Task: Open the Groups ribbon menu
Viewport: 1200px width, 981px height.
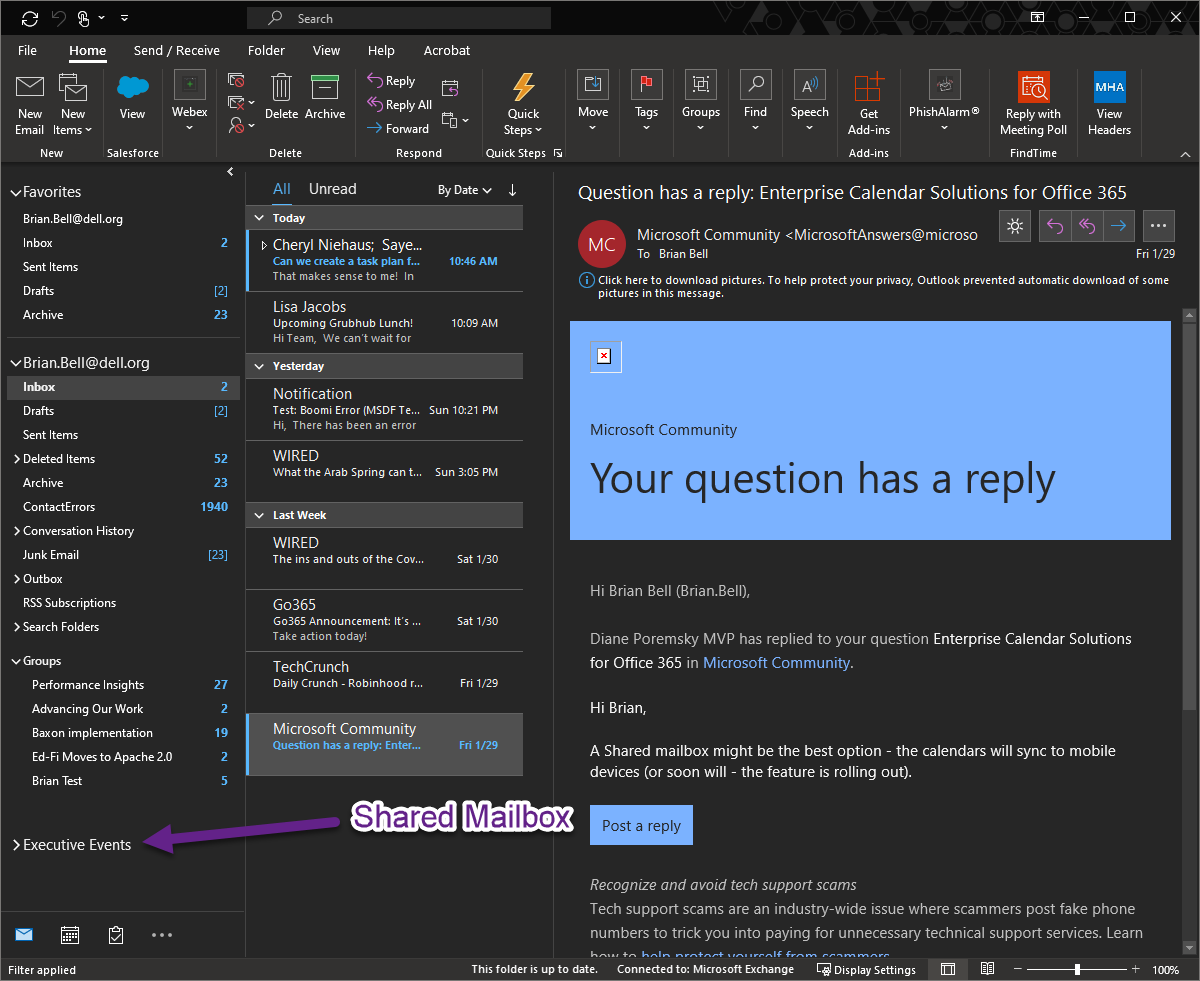Action: pos(701,103)
